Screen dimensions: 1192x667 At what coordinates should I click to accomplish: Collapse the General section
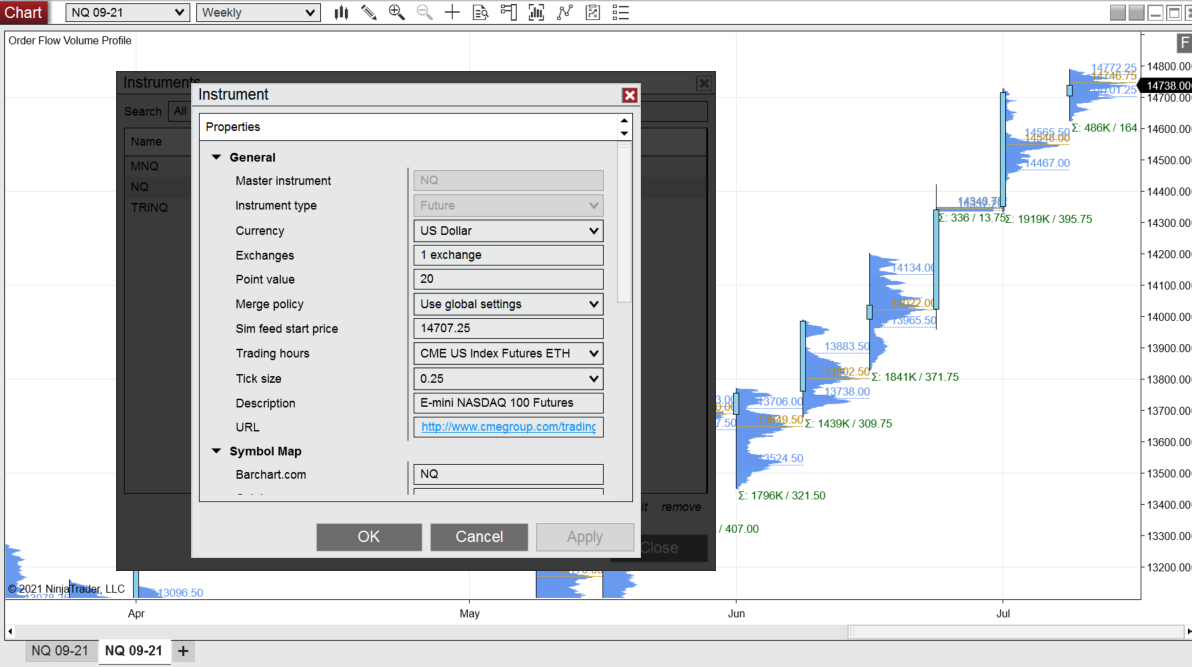pos(217,157)
